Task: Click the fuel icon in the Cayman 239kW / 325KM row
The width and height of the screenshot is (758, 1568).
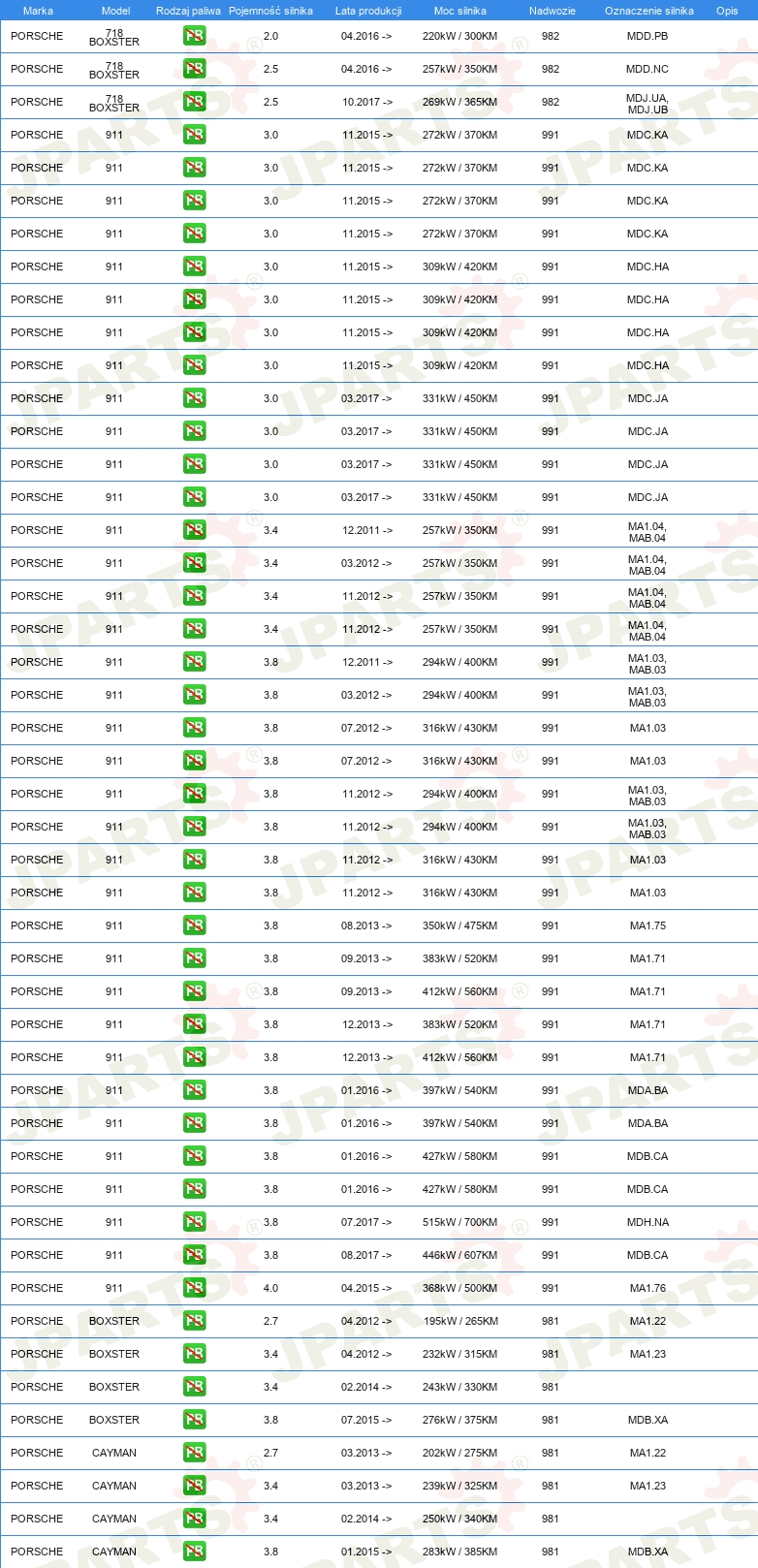Action: click(195, 1486)
